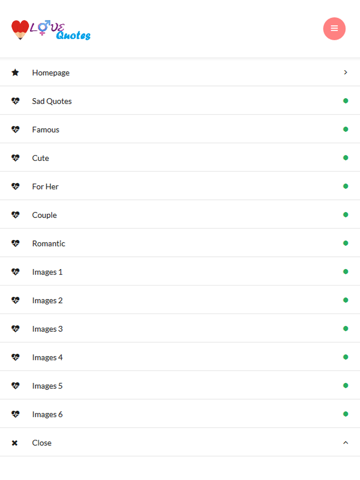Click the green dot on Images 5 row
Screen dimensions: 360x480
tap(346, 386)
